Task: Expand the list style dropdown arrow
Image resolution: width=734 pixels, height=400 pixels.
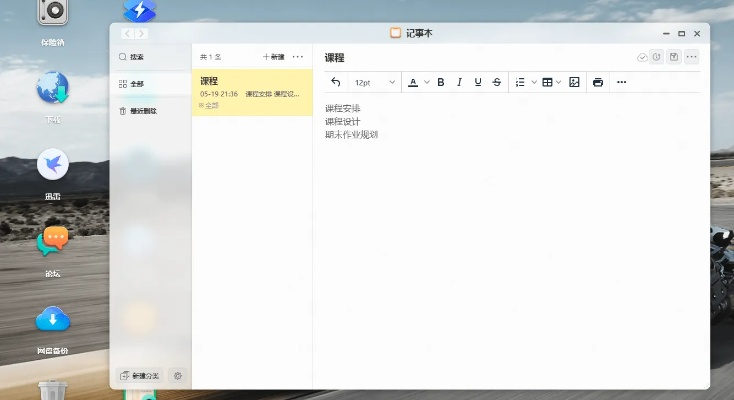Action: [534, 82]
